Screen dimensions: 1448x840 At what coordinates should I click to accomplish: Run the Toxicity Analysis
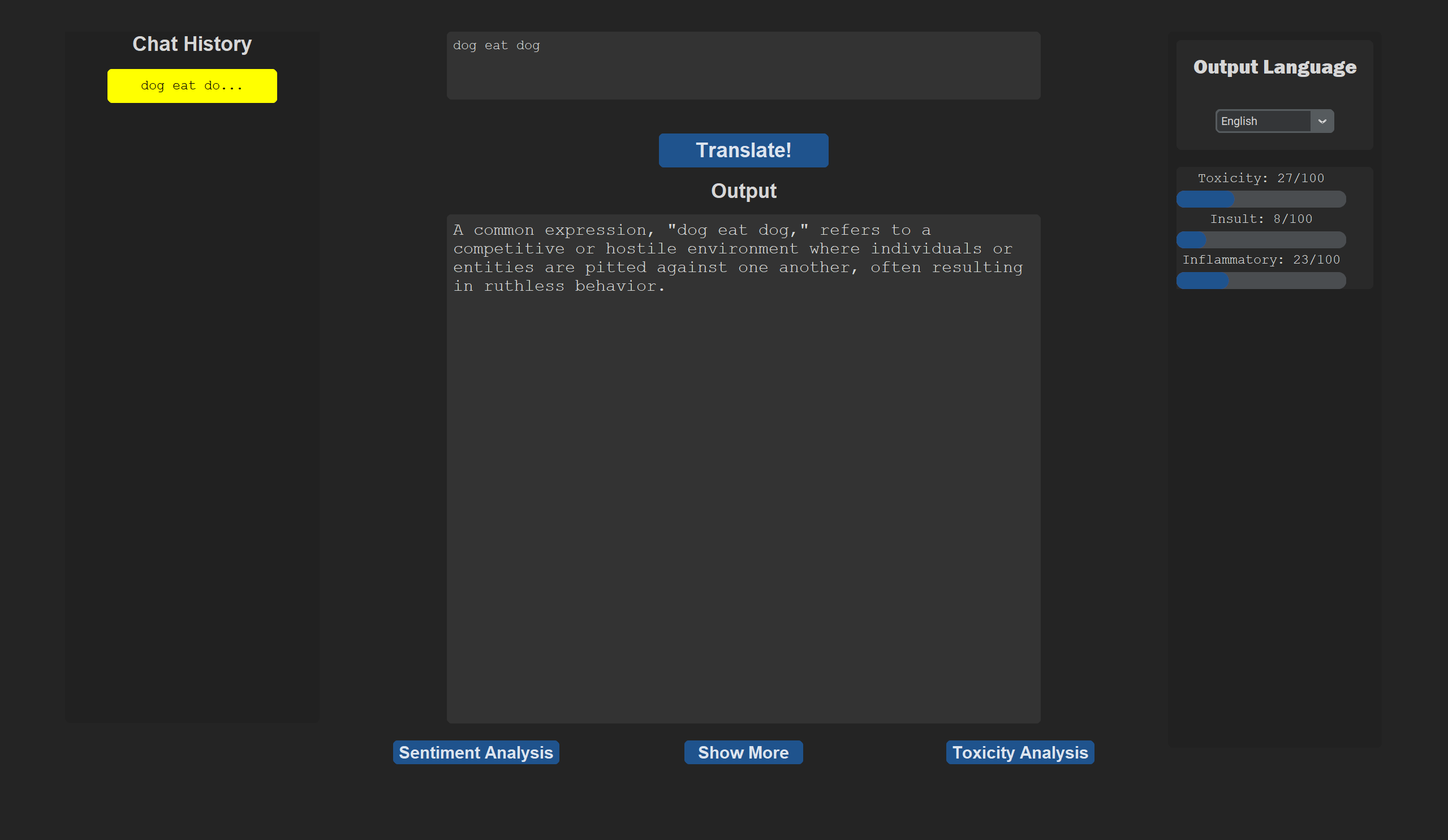click(x=1020, y=752)
